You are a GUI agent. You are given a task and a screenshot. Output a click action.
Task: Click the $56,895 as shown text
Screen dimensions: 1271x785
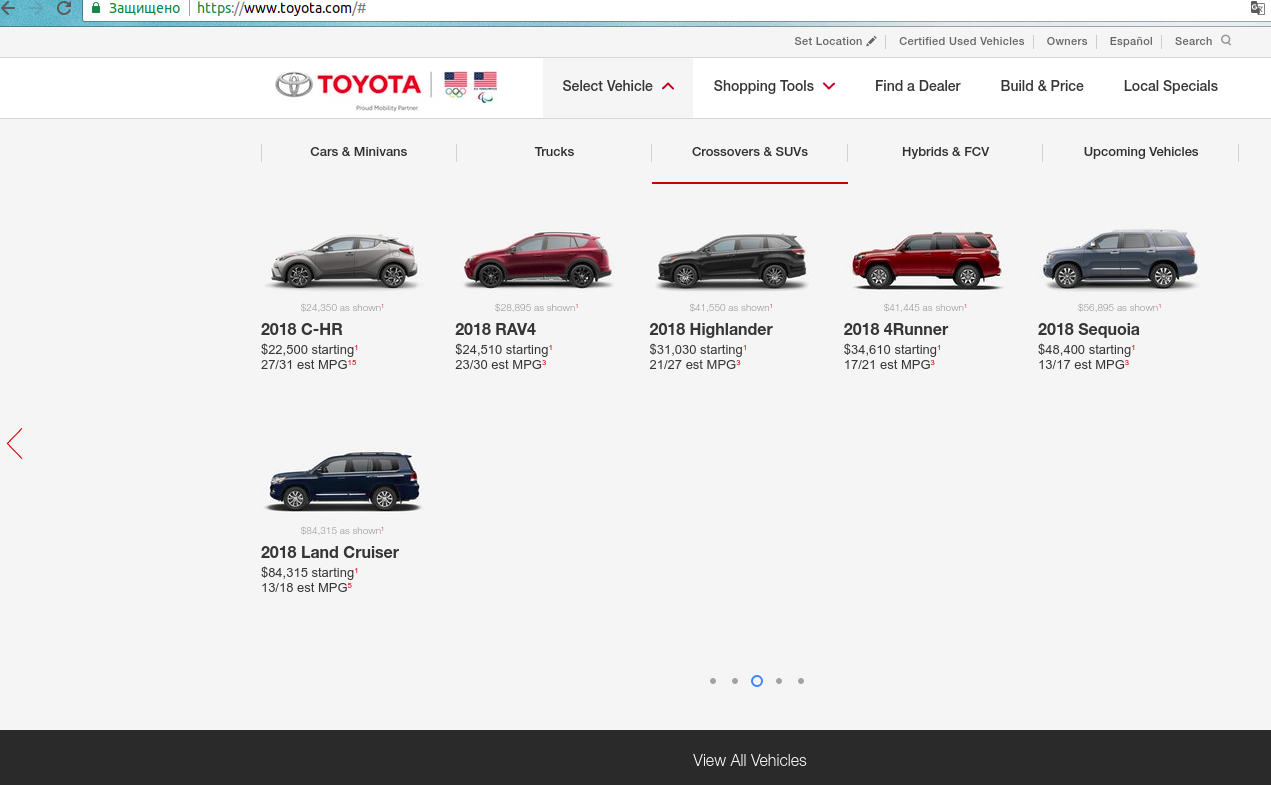click(1119, 308)
